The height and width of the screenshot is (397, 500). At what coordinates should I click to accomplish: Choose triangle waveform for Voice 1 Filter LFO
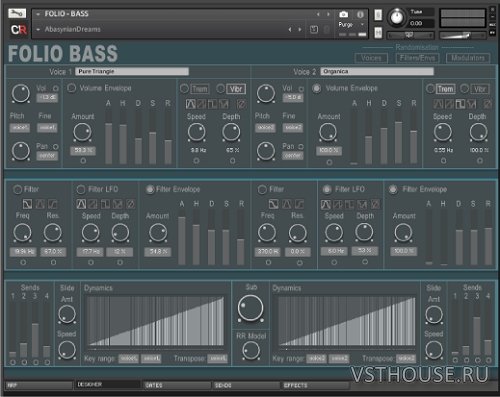[81, 204]
